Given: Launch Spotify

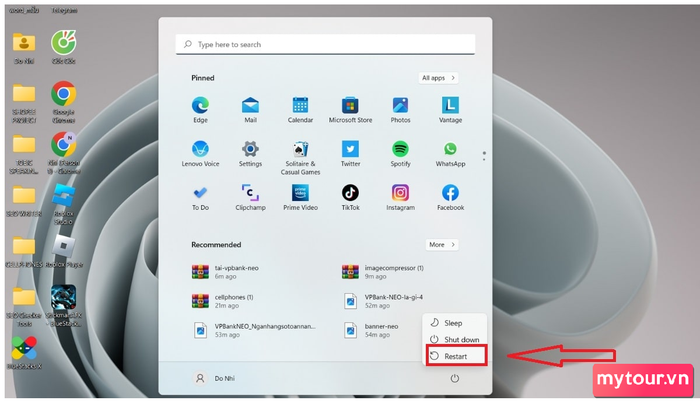Looking at the screenshot, I should point(400,154).
